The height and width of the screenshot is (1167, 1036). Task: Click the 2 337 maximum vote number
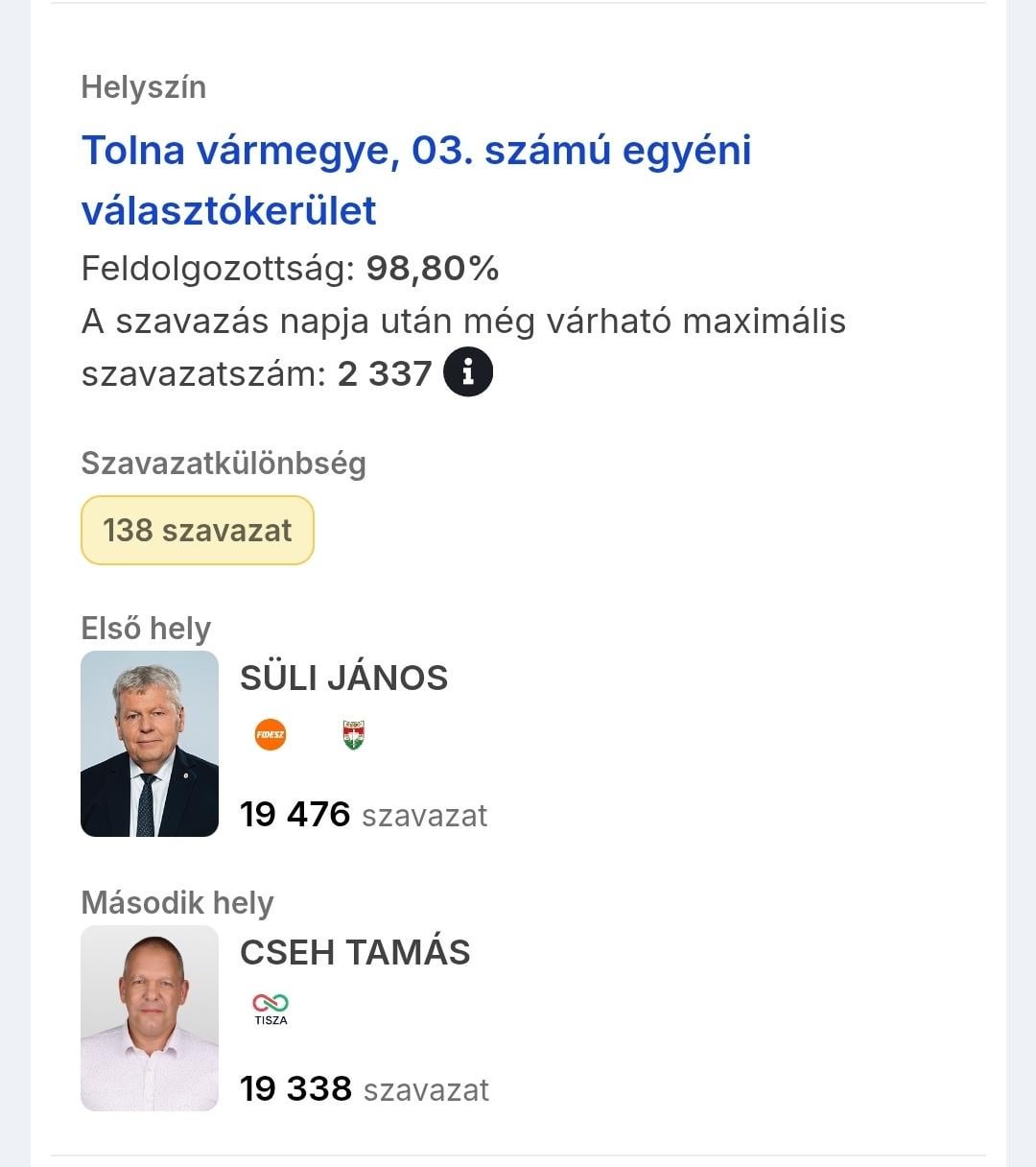[x=385, y=373]
